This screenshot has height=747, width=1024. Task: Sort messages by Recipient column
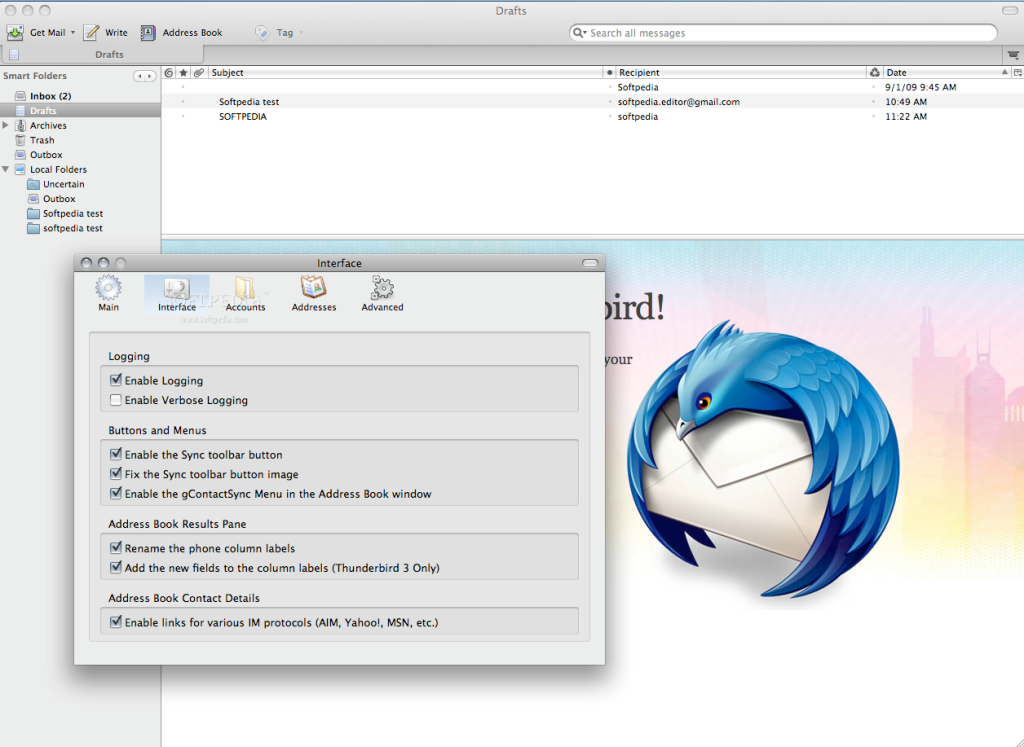coord(741,72)
